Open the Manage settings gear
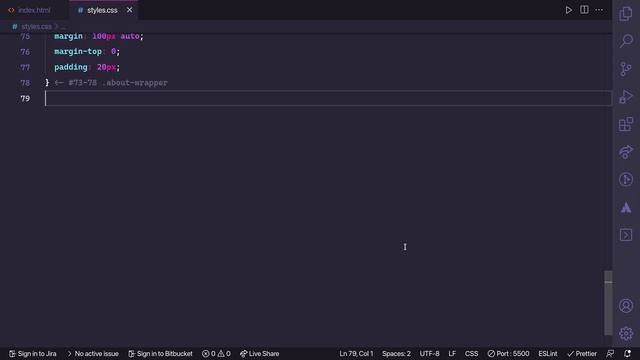This screenshot has width=640, height=360. [626, 333]
